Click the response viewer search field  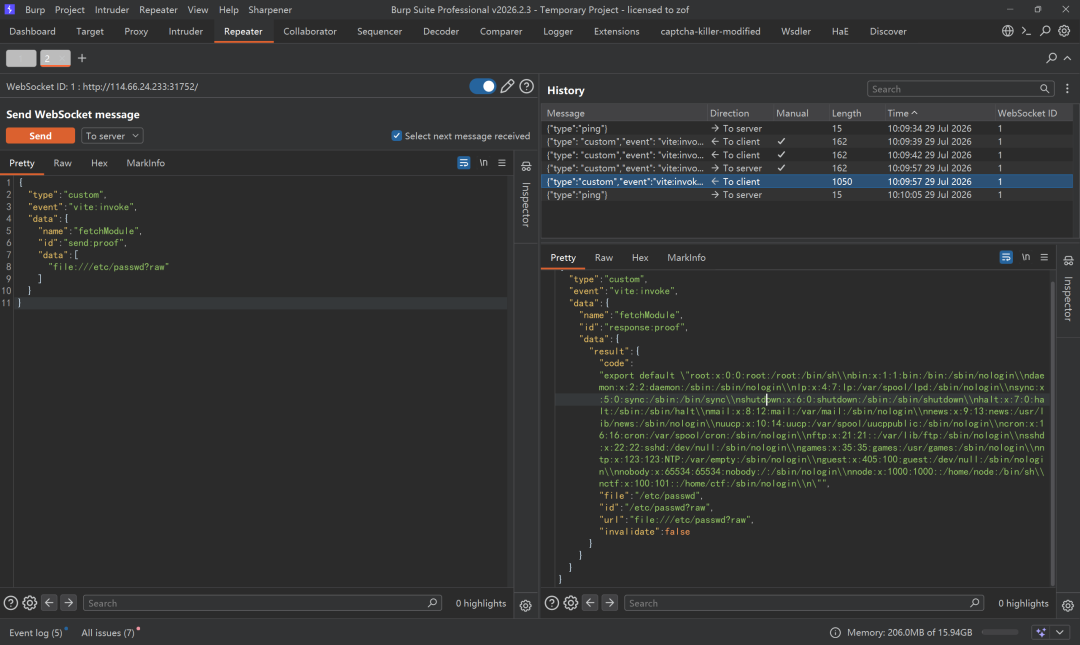coord(803,603)
